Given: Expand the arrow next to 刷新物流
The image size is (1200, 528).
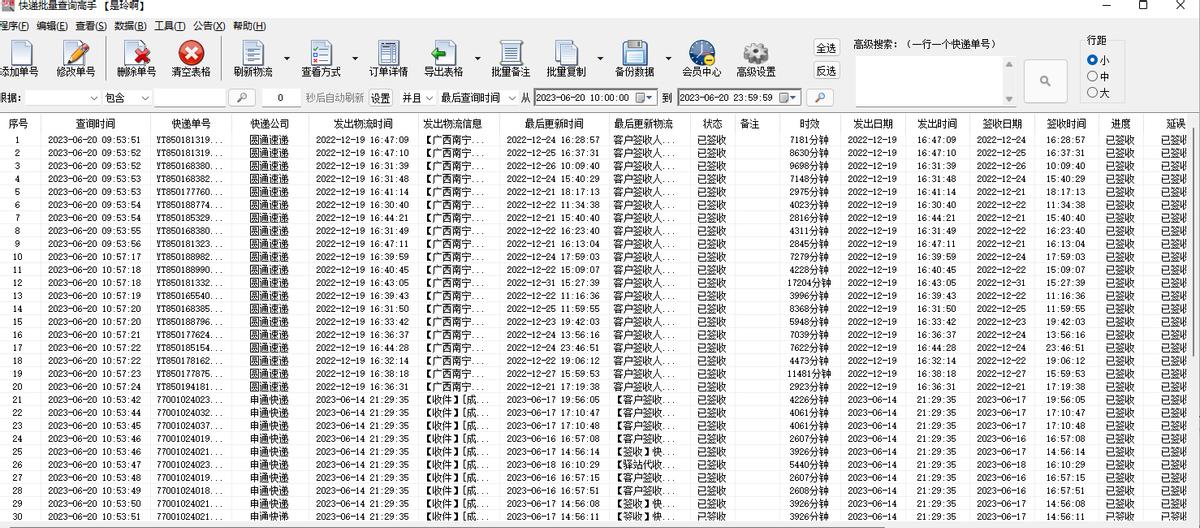Looking at the screenshot, I should pyautogui.click(x=287, y=59).
